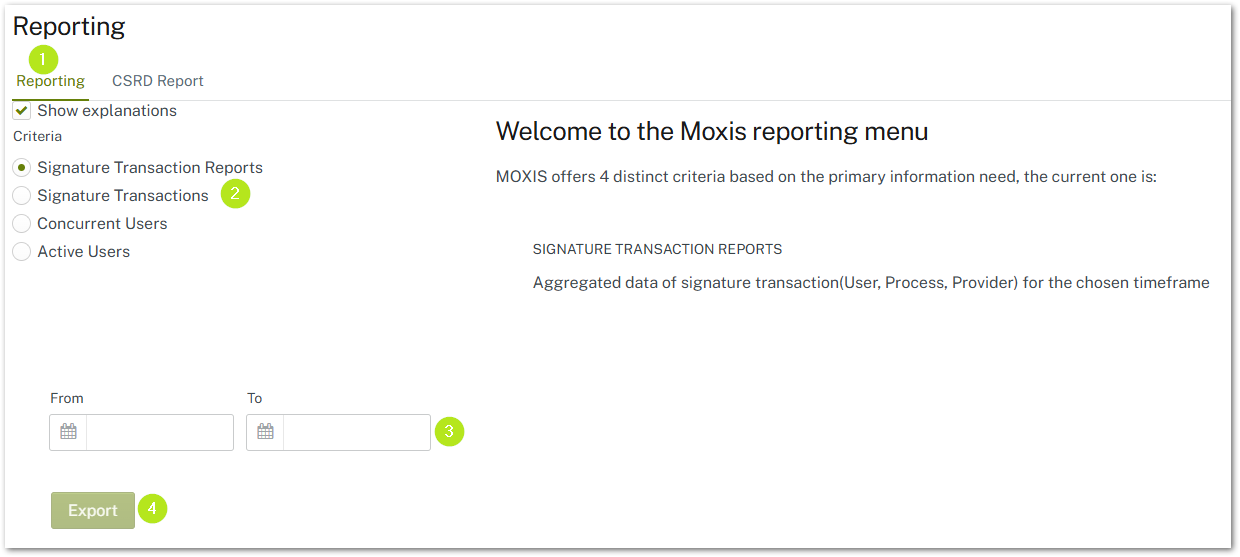
Task: Click the Active Users label text
Action: point(84,252)
